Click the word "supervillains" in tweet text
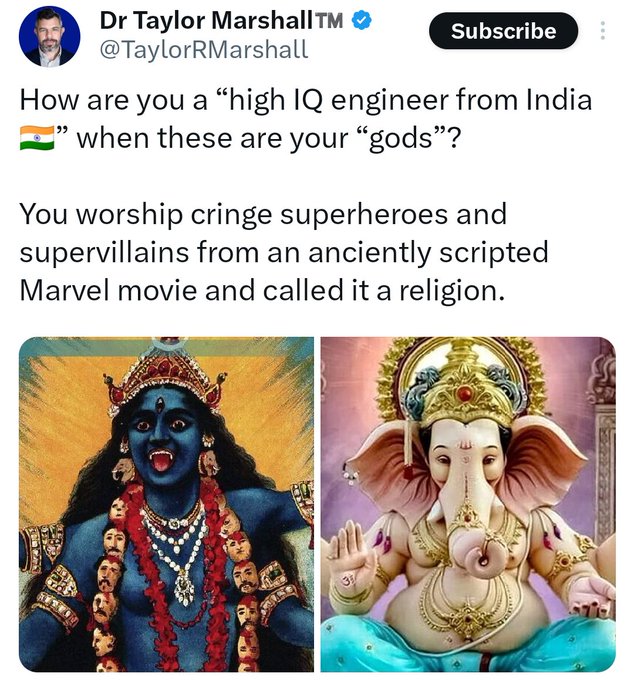Image resolution: width=634 pixels, height=680 pixels. (104, 253)
